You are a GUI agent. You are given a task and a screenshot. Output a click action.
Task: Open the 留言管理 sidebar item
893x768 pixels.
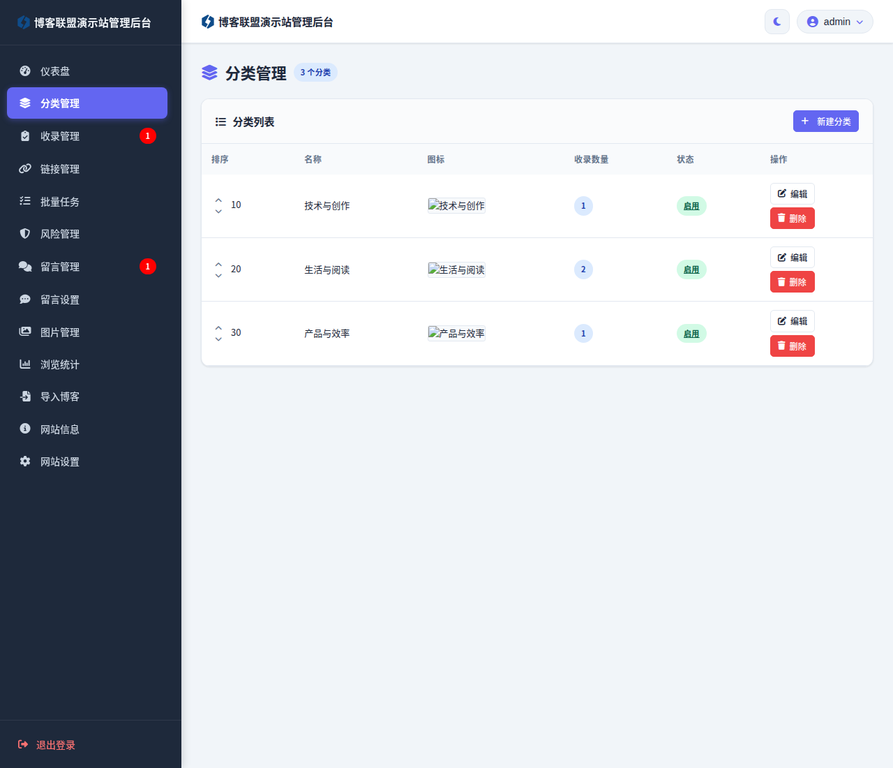click(87, 266)
